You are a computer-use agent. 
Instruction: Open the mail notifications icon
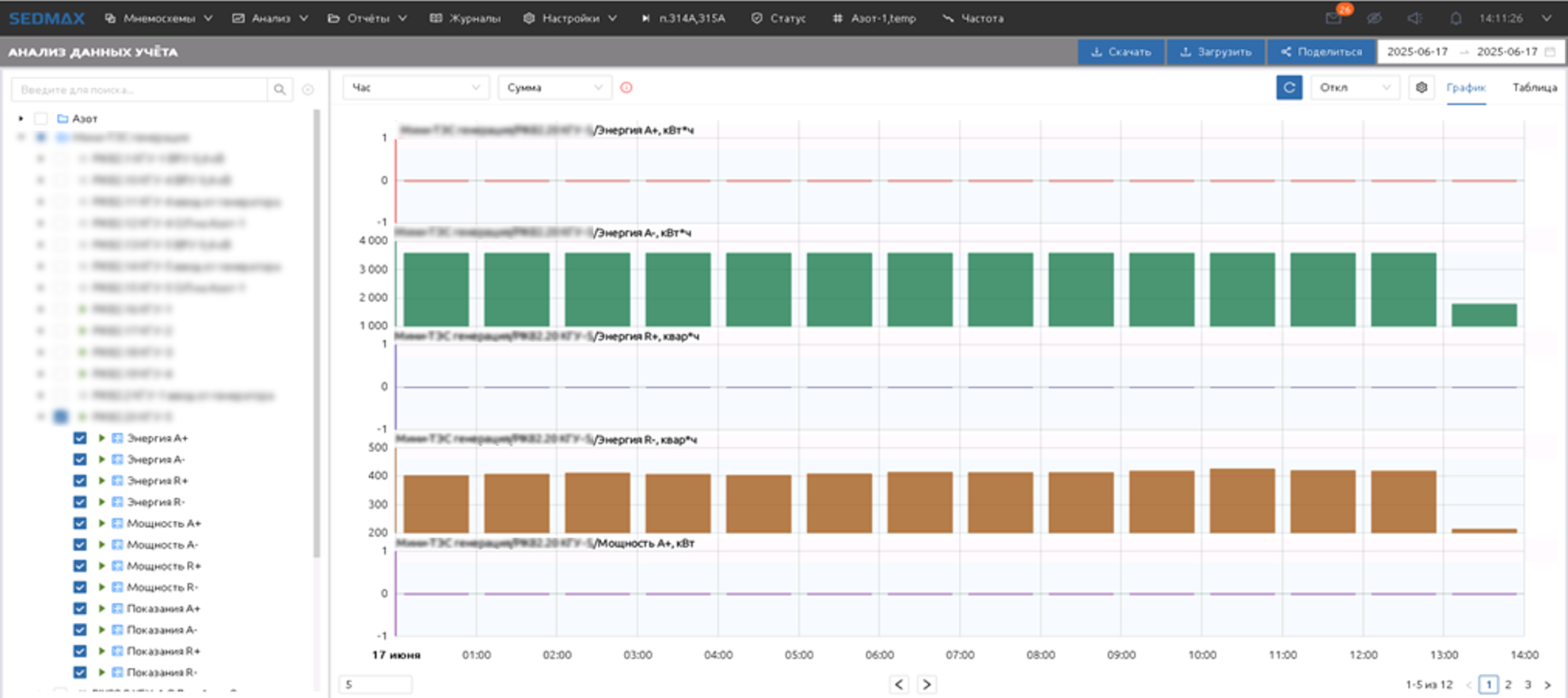pos(1334,18)
